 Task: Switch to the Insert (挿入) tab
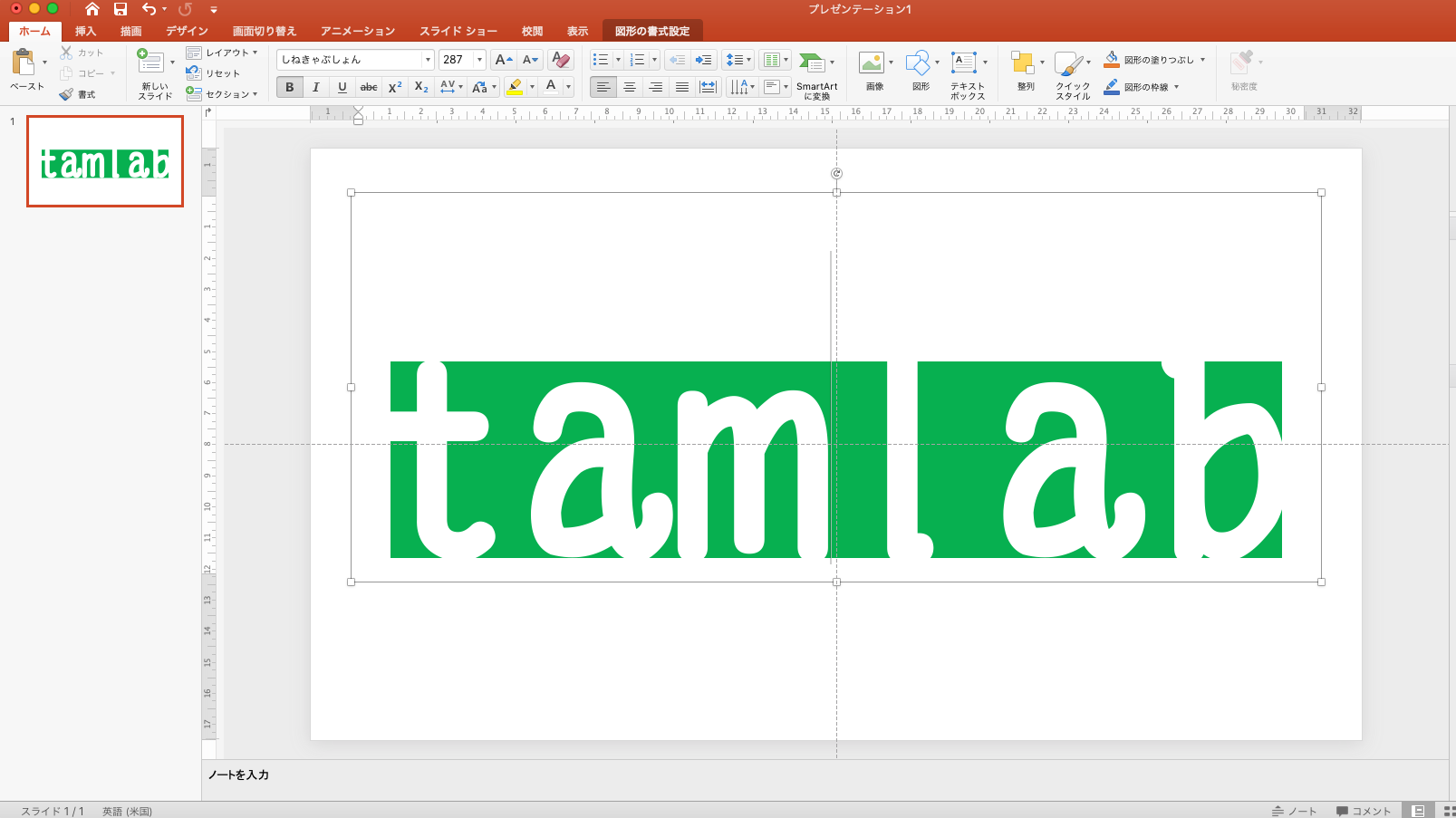click(85, 31)
